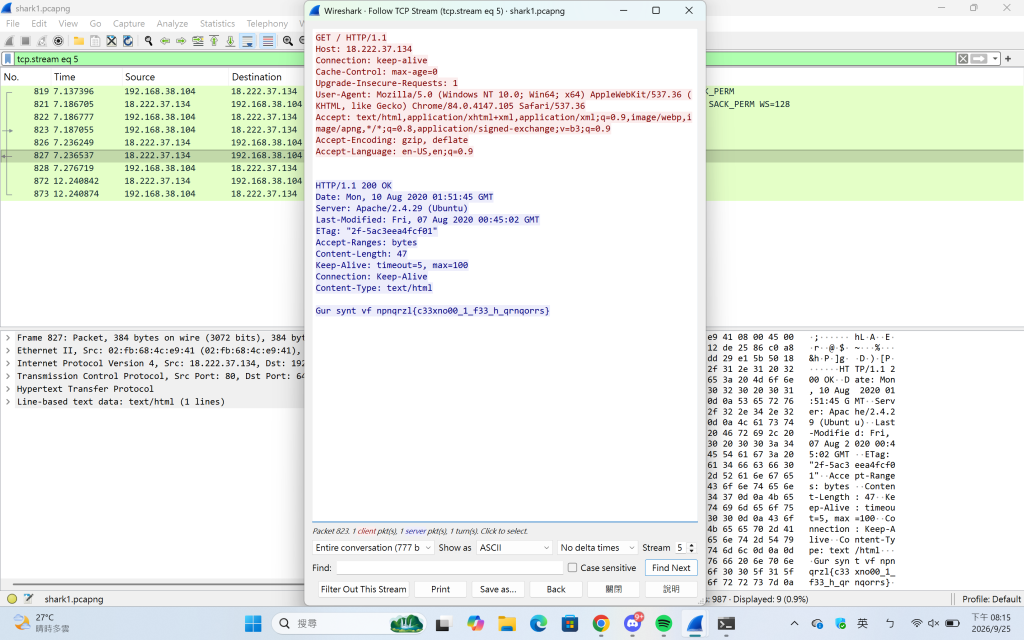Open the Statistics menu
1024x640 pixels.
217,24
